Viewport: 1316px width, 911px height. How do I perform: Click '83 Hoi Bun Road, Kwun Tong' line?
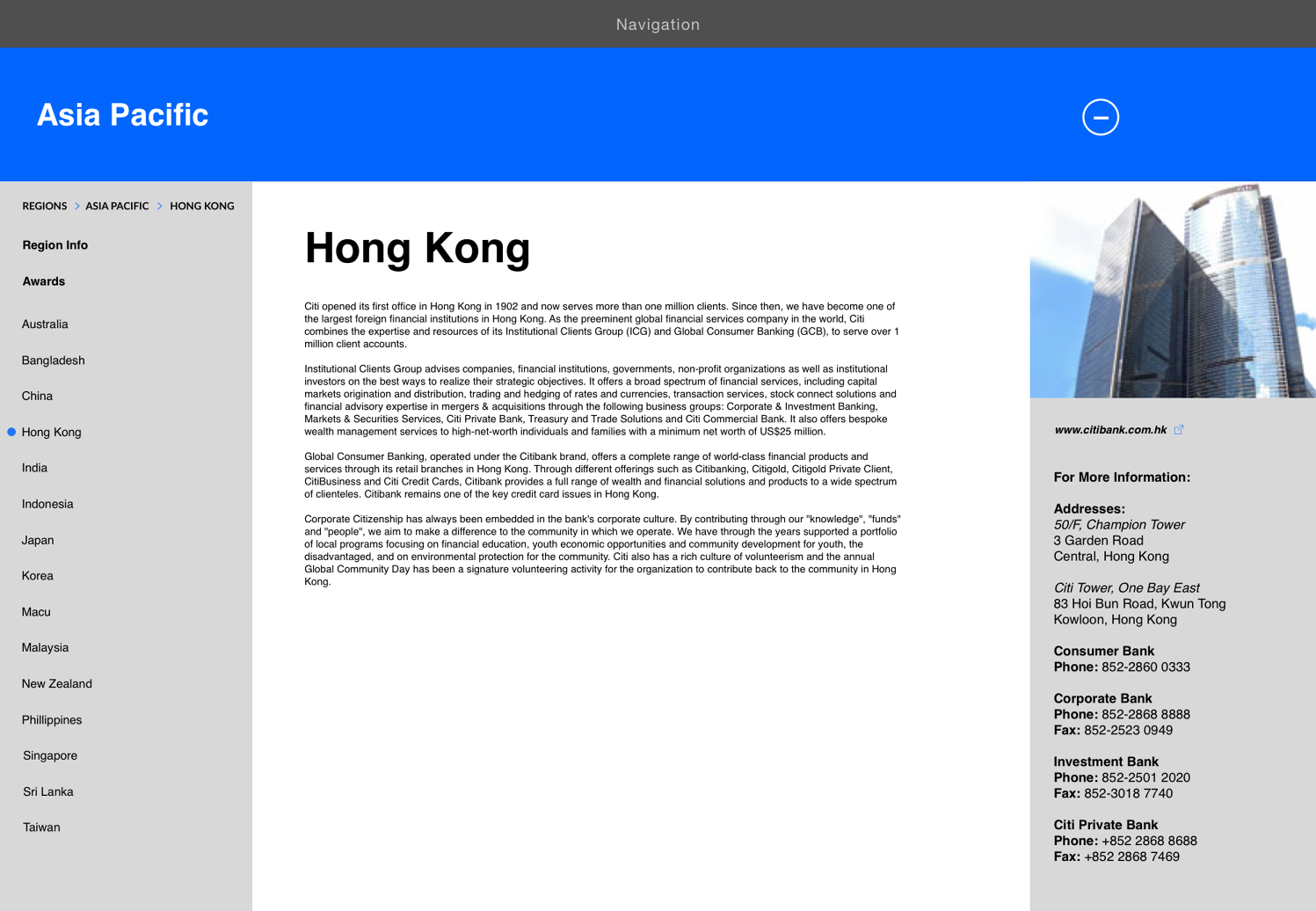click(x=1139, y=604)
